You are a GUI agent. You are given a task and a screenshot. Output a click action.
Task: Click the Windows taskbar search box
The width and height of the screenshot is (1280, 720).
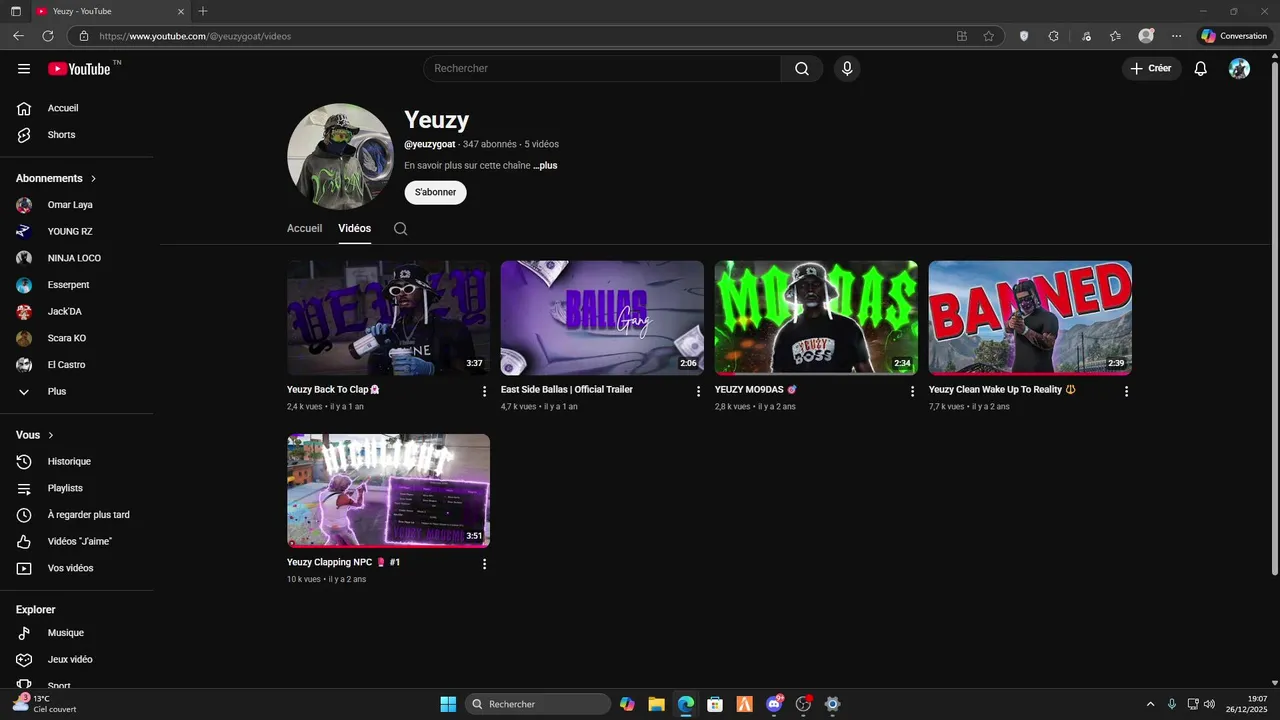pyautogui.click(x=538, y=704)
